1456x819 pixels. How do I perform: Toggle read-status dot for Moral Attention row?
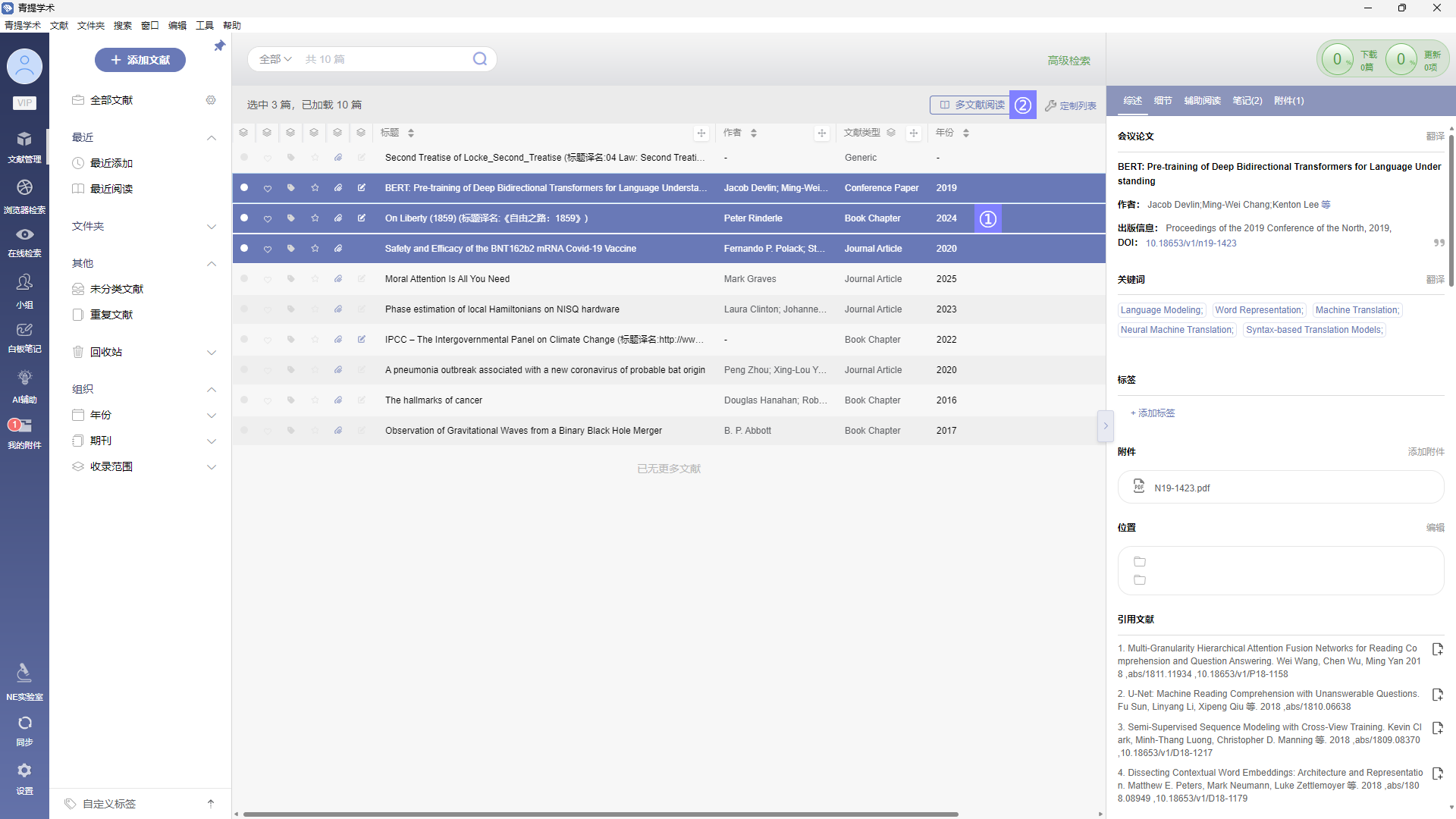click(244, 279)
